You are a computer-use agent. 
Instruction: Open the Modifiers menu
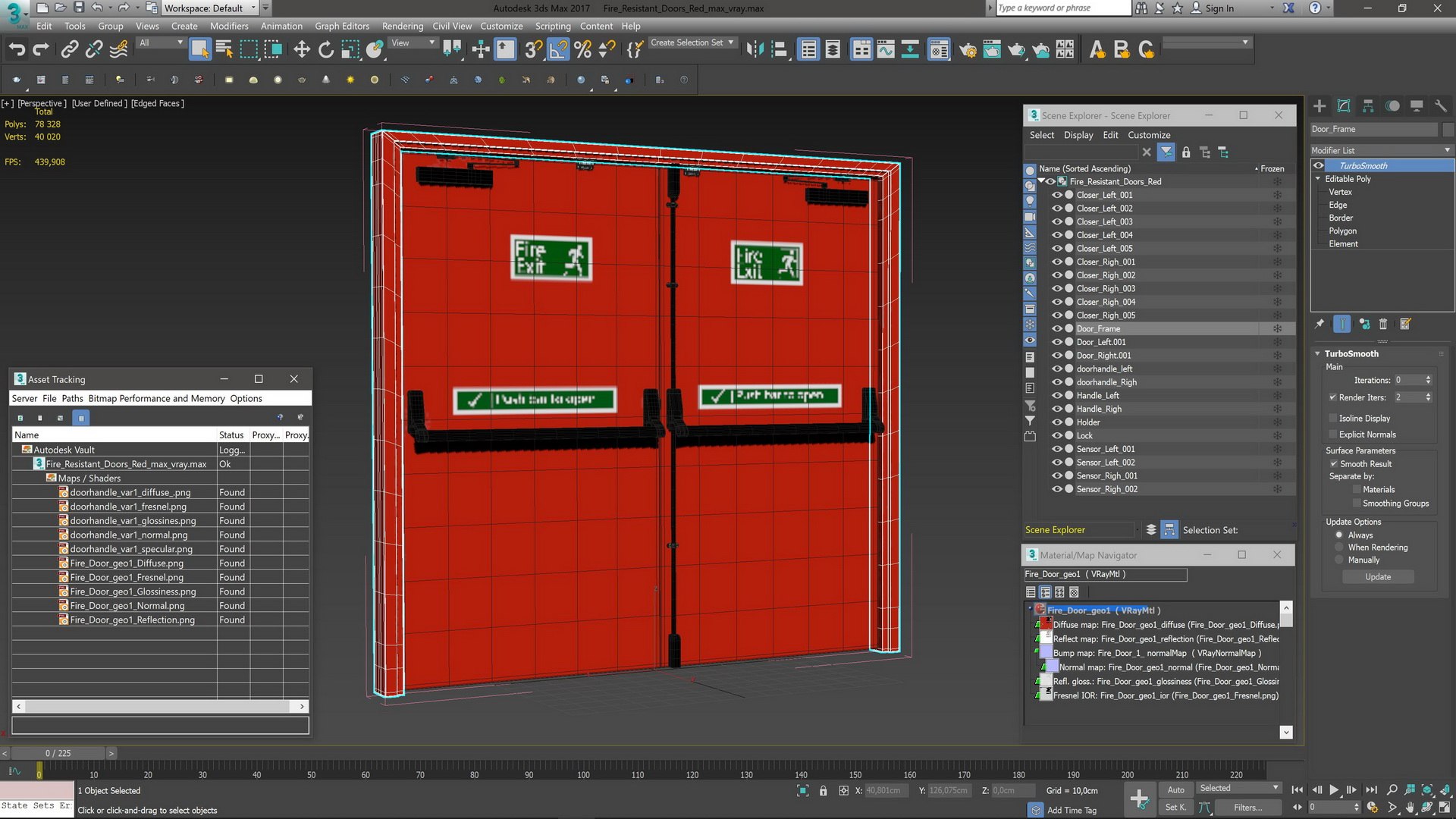[229, 26]
